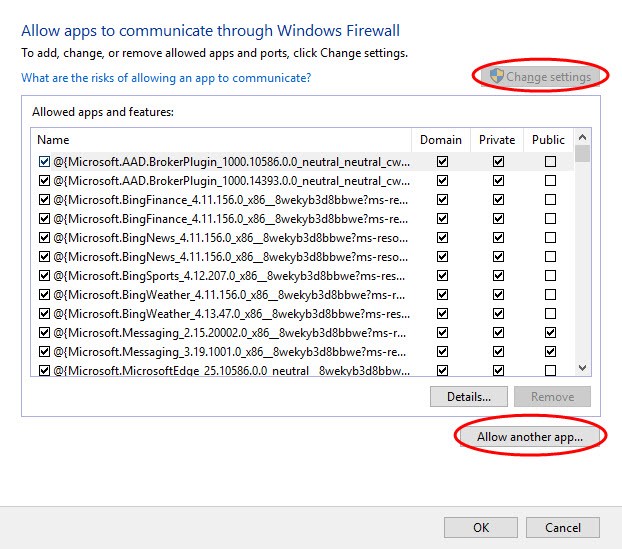Click the Change settings shield button
The width and height of the screenshot is (622, 549).
point(540,76)
